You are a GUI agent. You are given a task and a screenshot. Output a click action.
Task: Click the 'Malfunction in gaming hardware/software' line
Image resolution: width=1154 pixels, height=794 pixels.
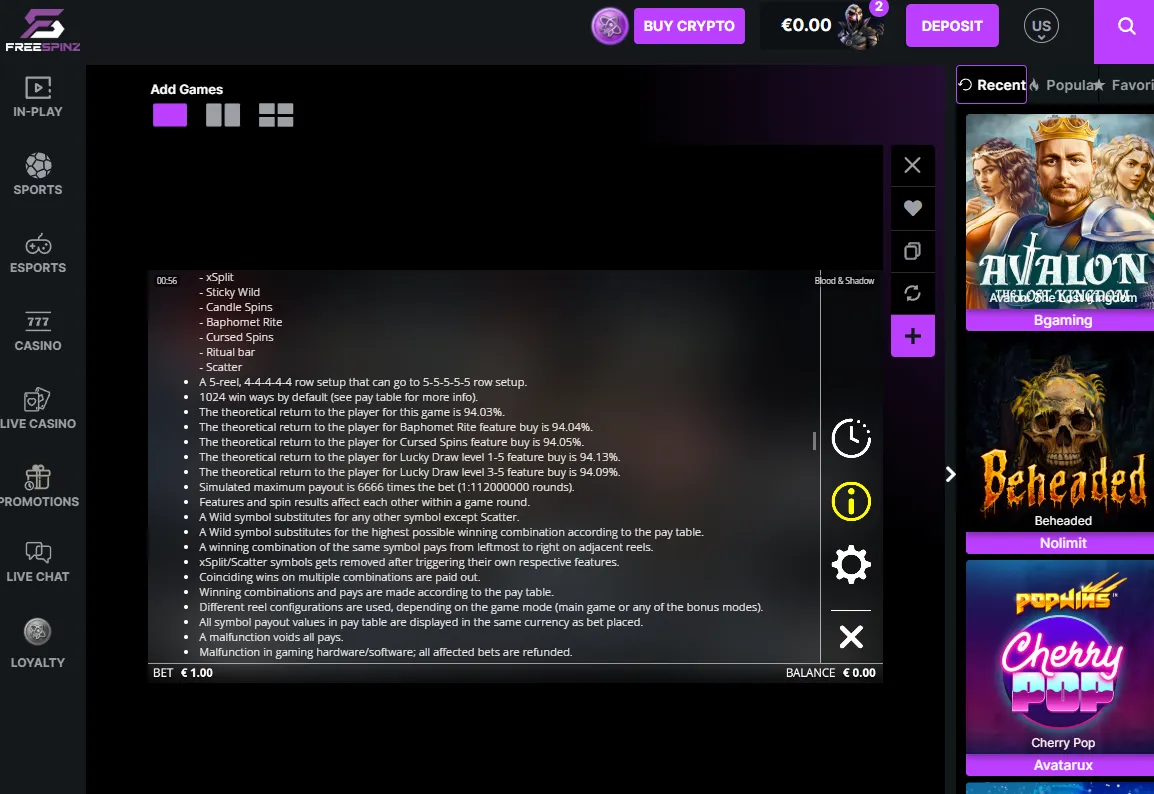point(386,652)
